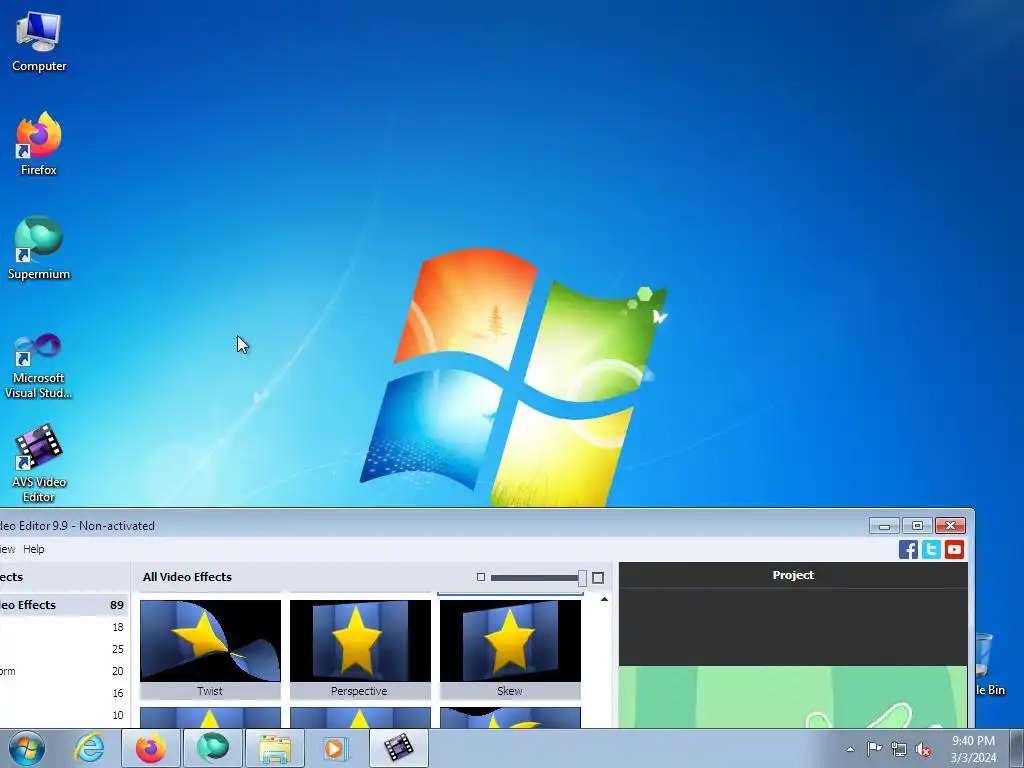Select the Twist video effect thumbnail
This screenshot has width=1024, height=768.
coord(210,649)
